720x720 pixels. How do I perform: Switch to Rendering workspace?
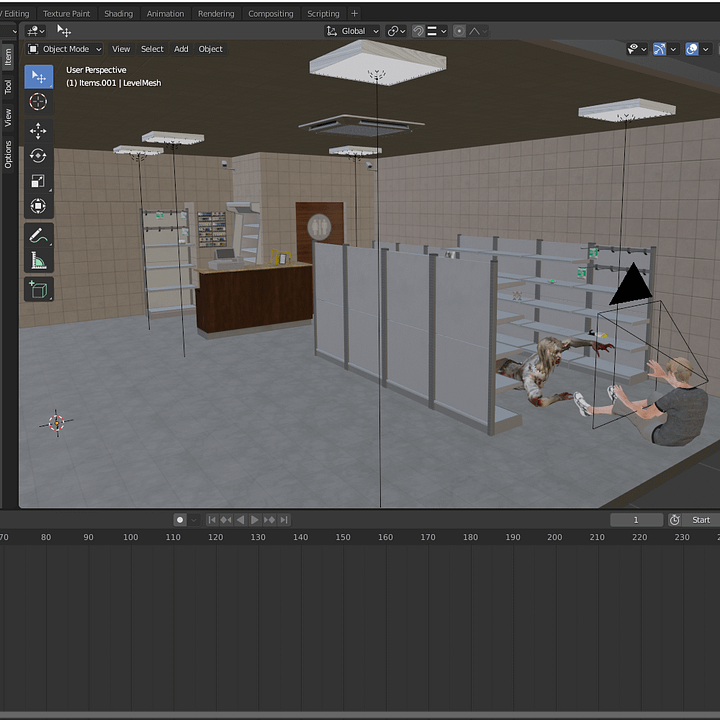[216, 14]
